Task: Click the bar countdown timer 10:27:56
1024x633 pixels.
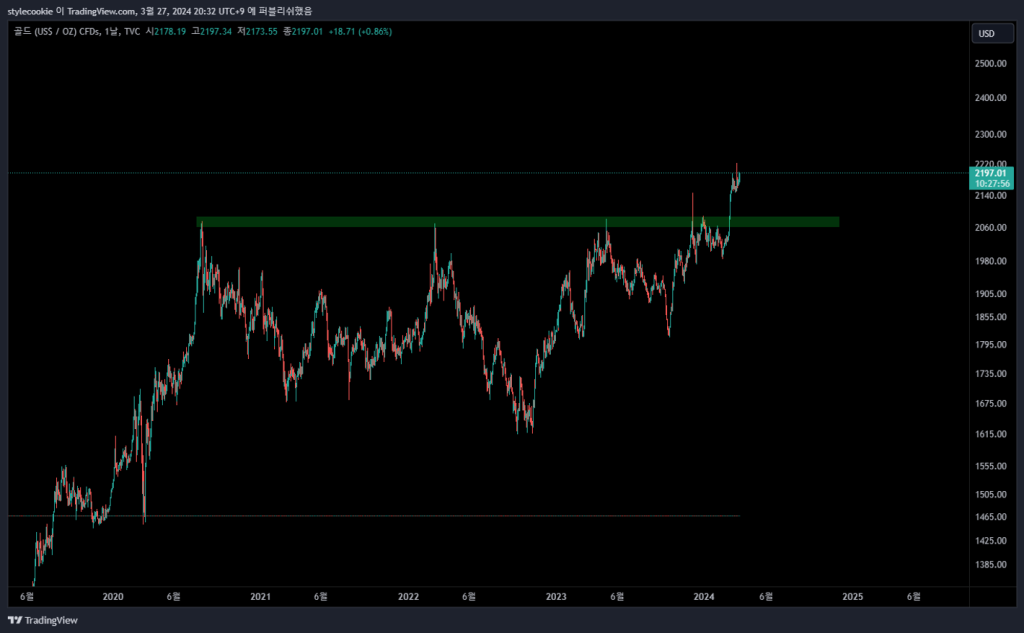Action: pyautogui.click(x=992, y=184)
